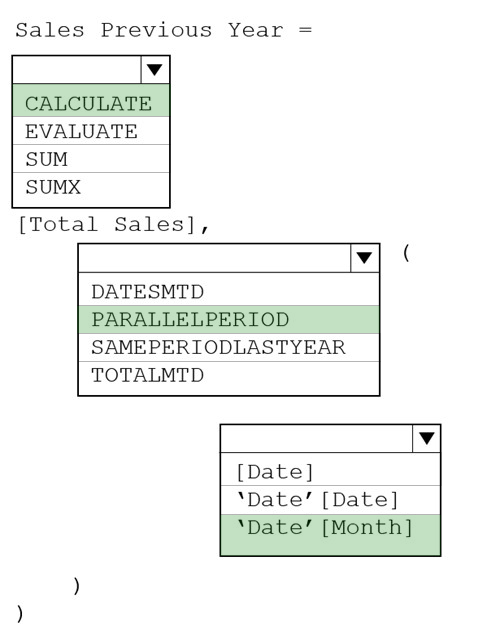Click the empty second combo box field

point(215,258)
